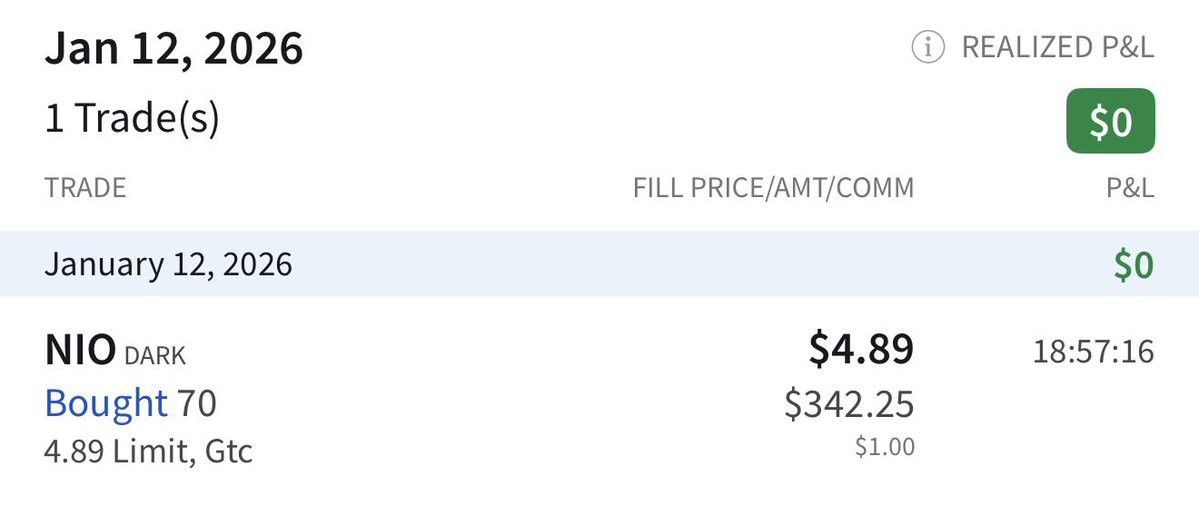Screen dimensions: 1199x526
Task: Click the quantity 70 next to Bought
Action: [x=196, y=402]
